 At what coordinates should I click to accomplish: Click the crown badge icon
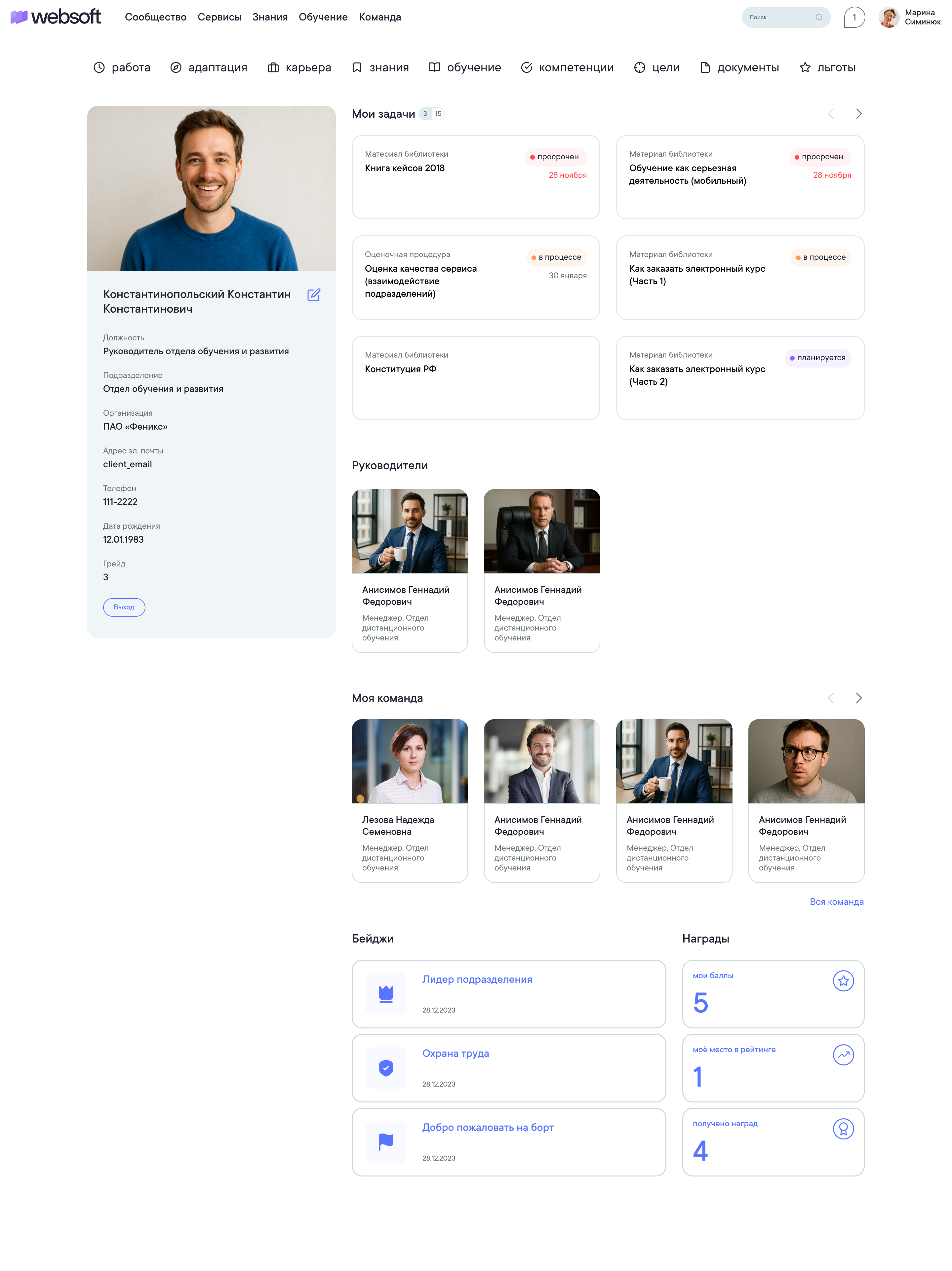tap(386, 993)
